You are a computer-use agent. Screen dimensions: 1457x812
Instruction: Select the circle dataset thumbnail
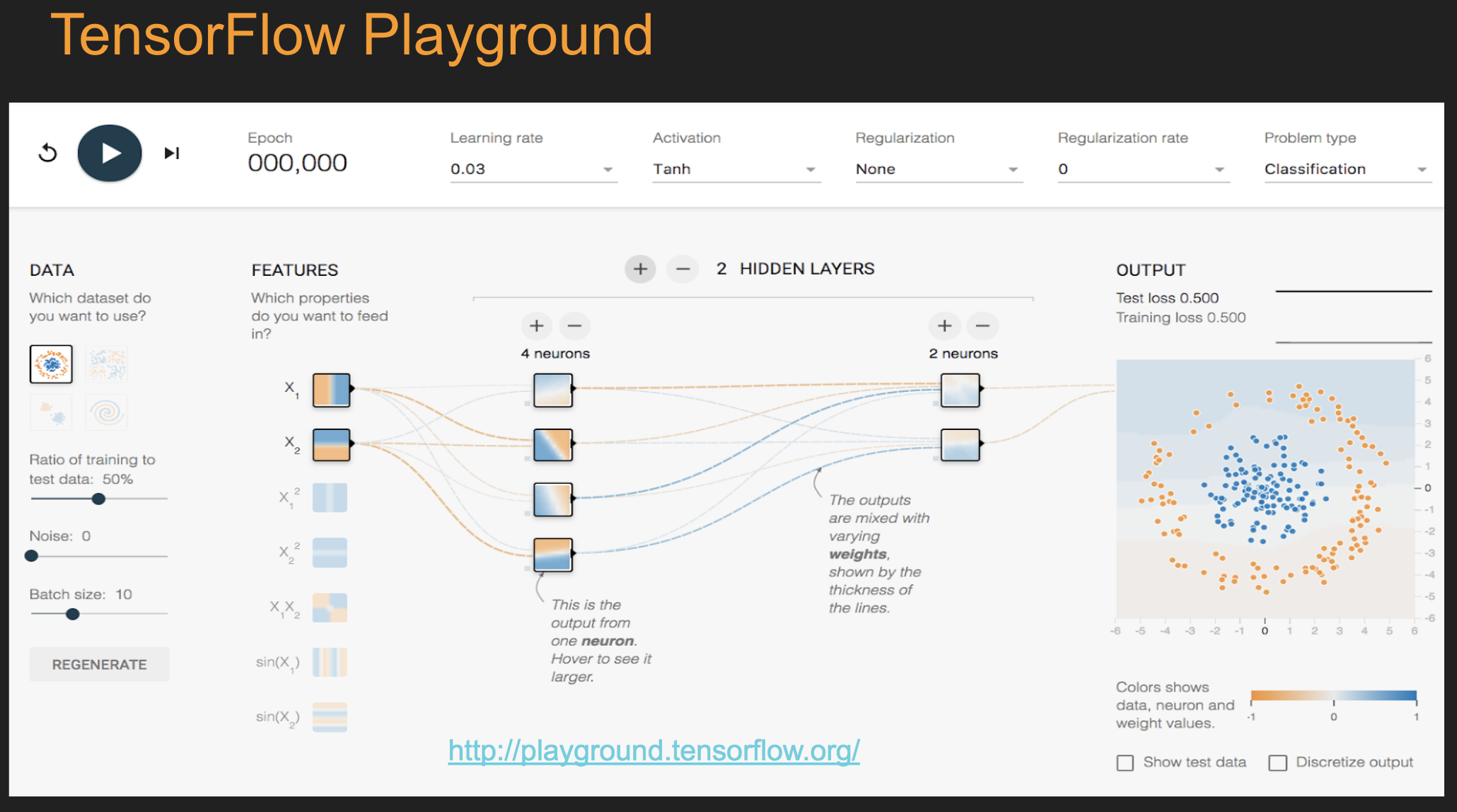pos(51,364)
